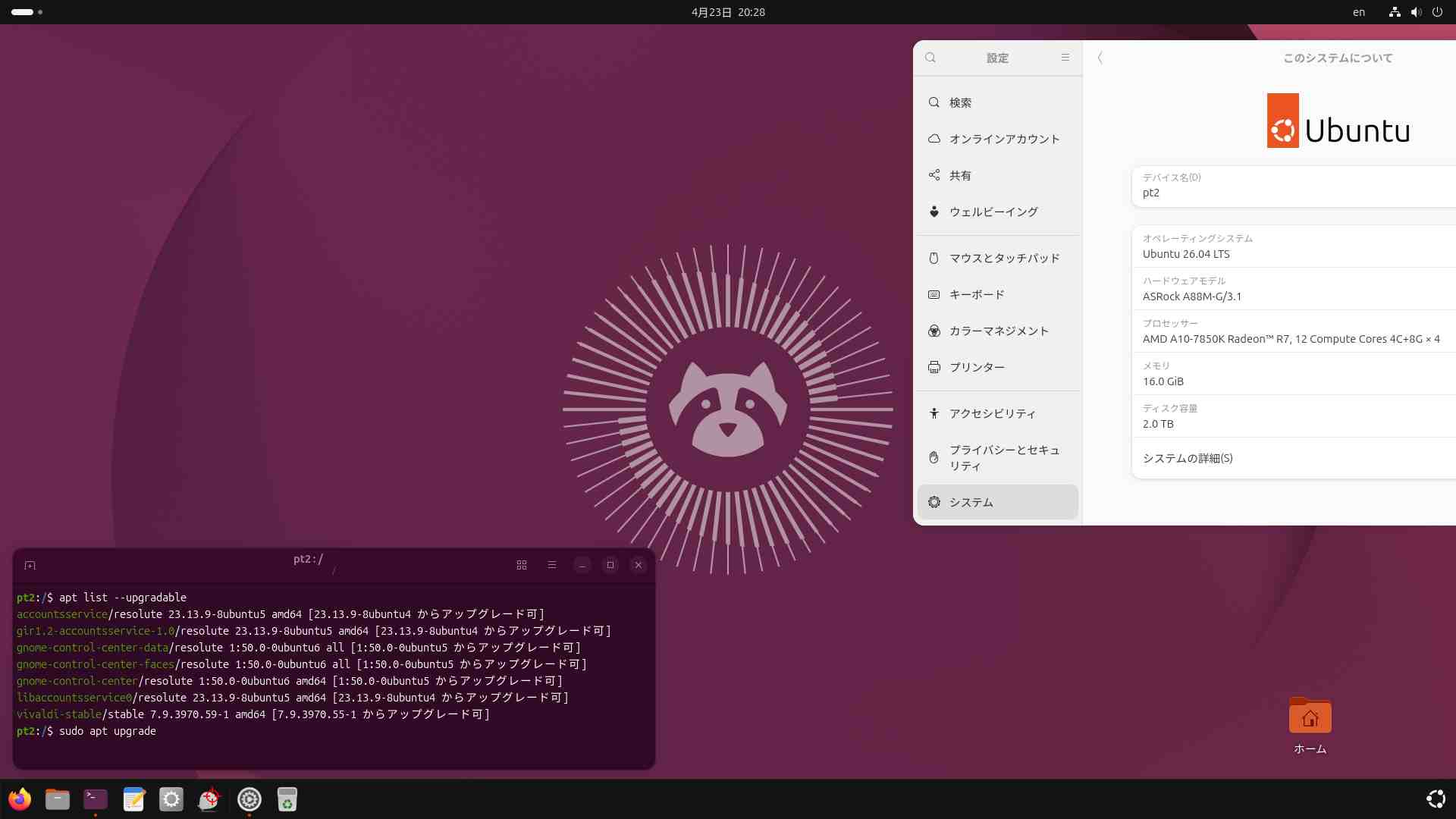Screen dimensions: 1456x819
Task: Open the Settings hamburger menu
Action: (x=1065, y=58)
